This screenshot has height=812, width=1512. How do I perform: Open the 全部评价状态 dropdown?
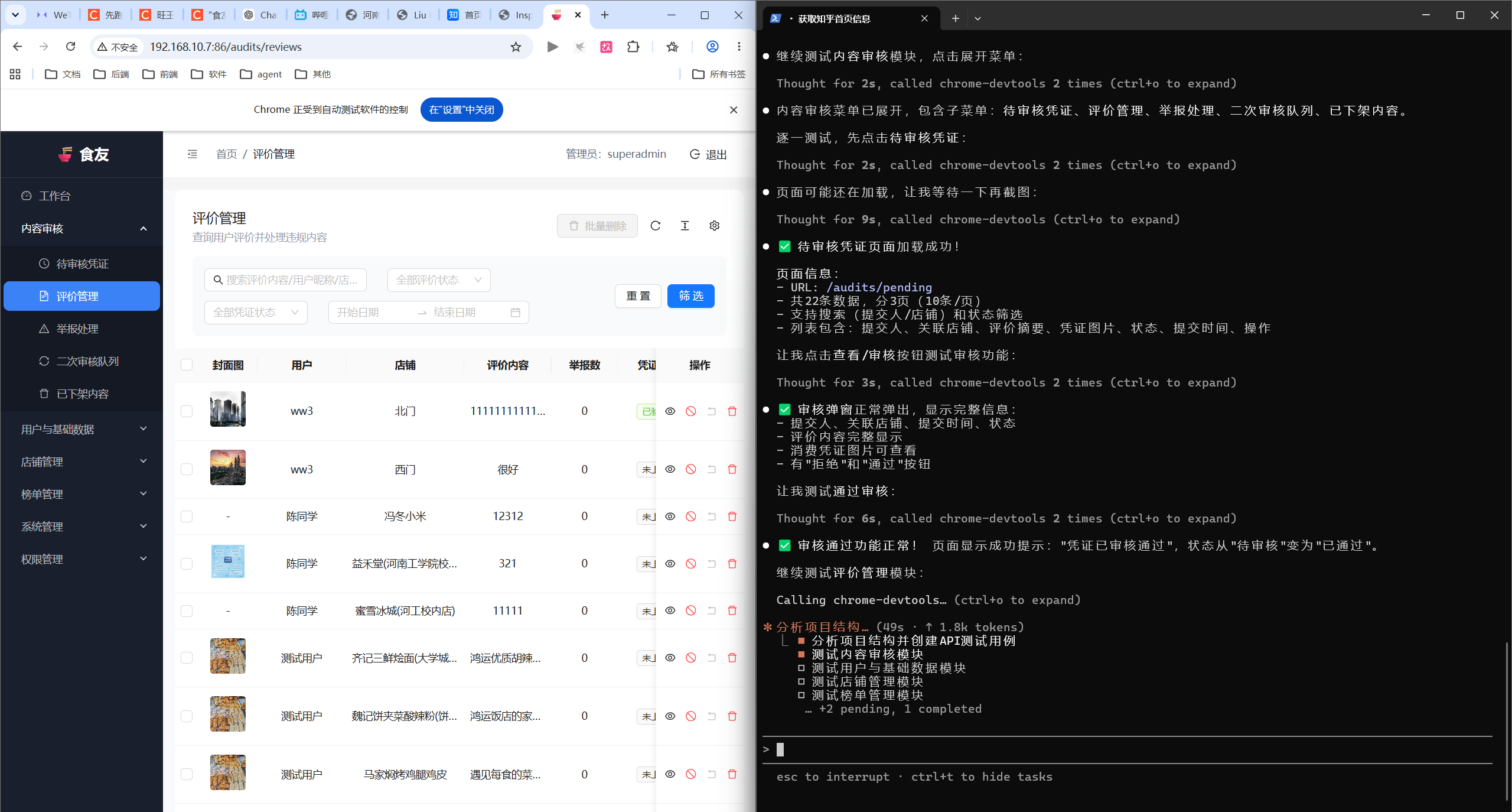(439, 280)
